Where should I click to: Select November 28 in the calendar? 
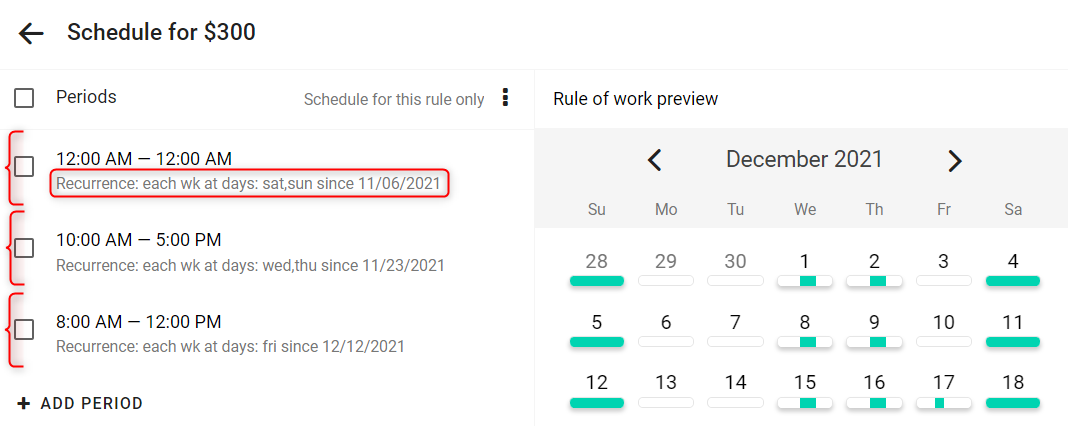[x=596, y=262]
